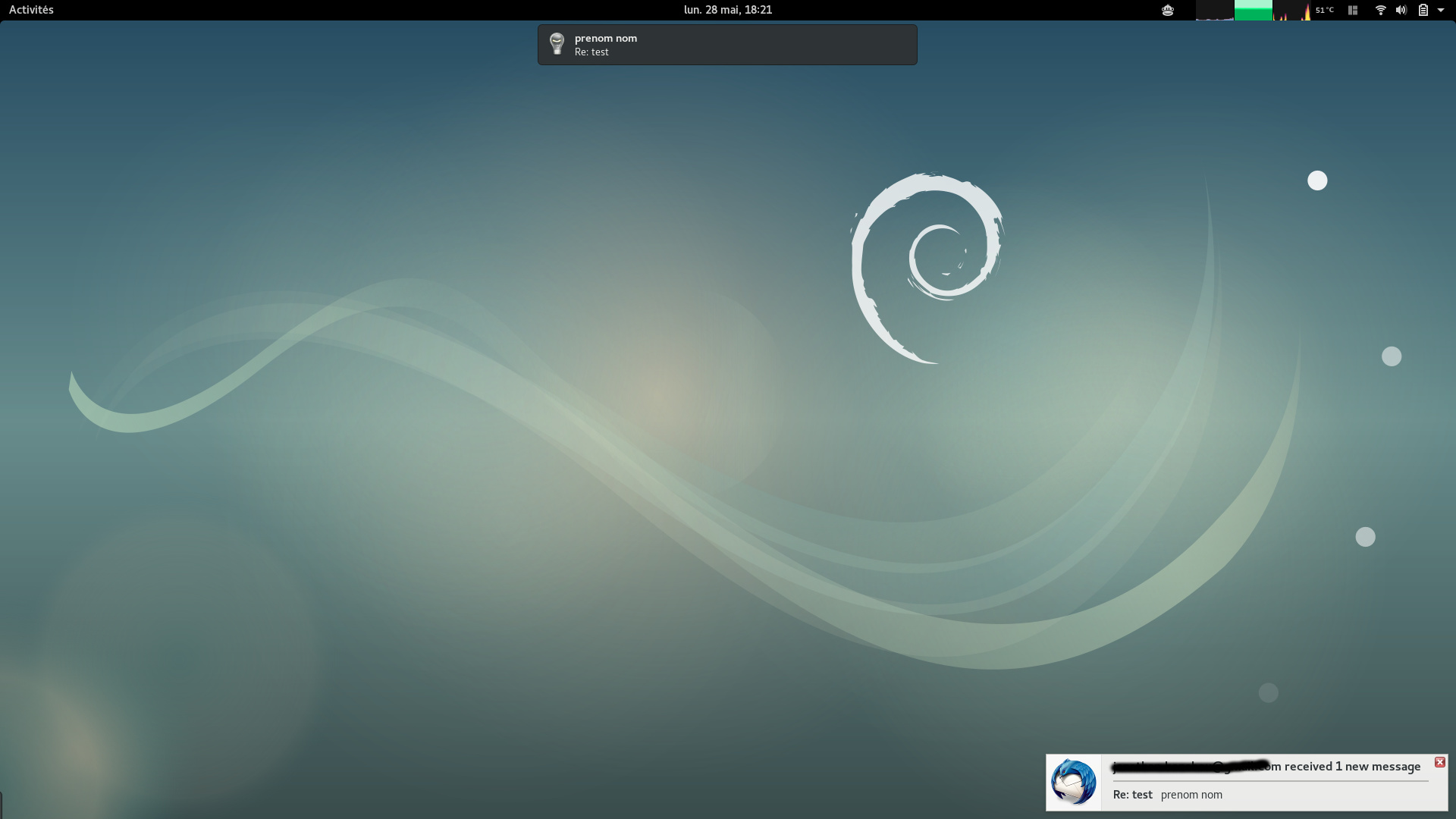The height and width of the screenshot is (819, 1456).
Task: Open the Activités overview
Action: [x=31, y=10]
